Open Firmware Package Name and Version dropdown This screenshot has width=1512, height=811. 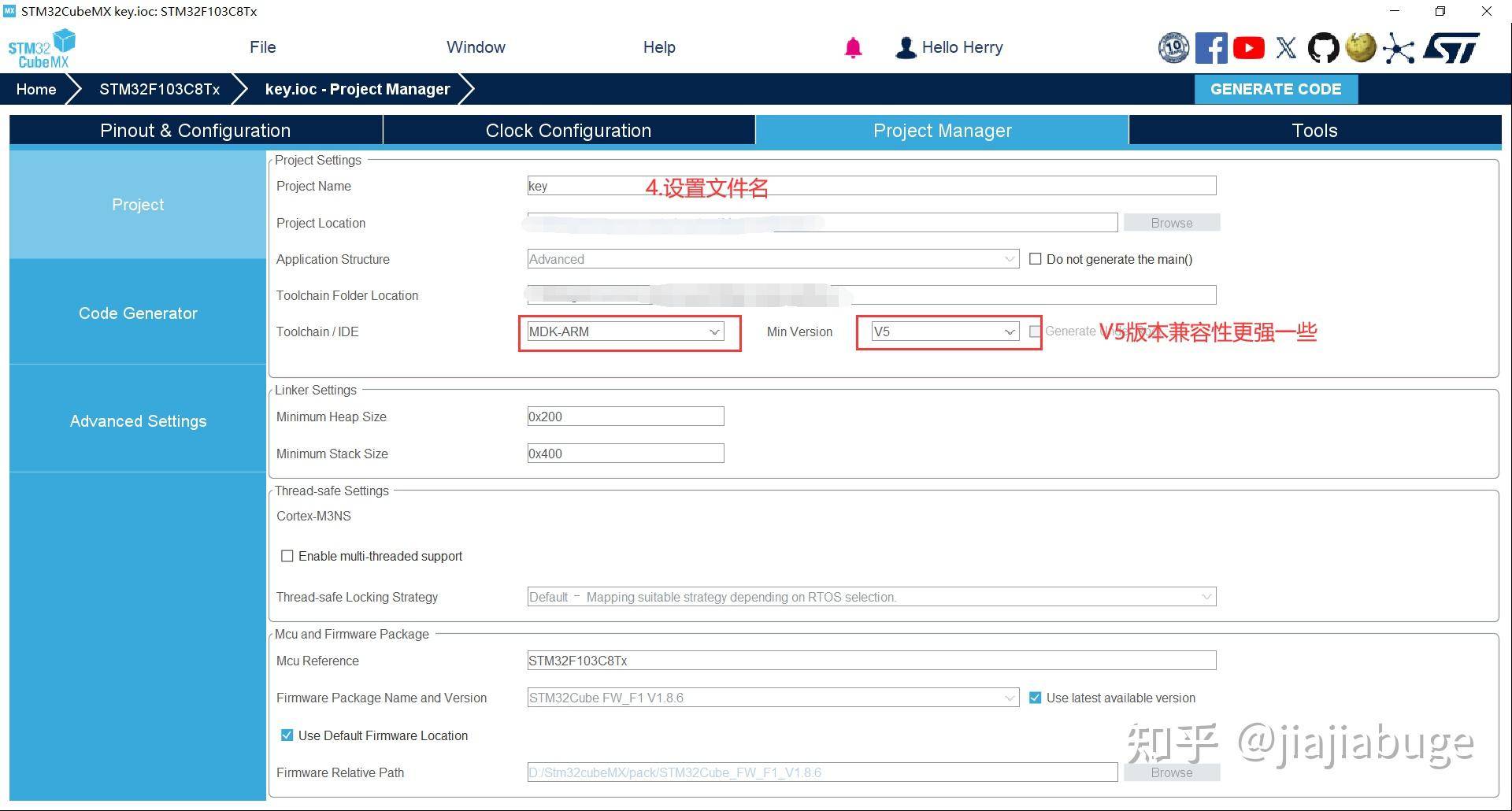click(773, 698)
